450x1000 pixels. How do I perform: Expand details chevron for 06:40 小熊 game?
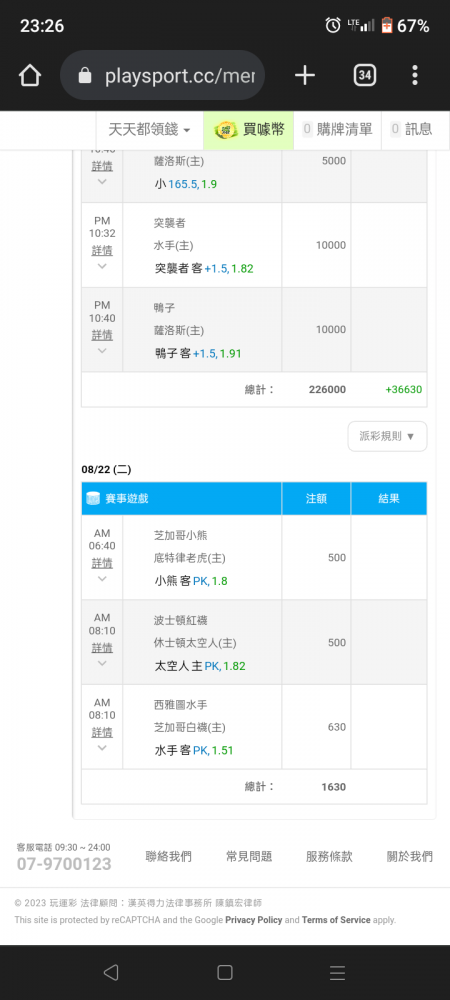coord(102,579)
